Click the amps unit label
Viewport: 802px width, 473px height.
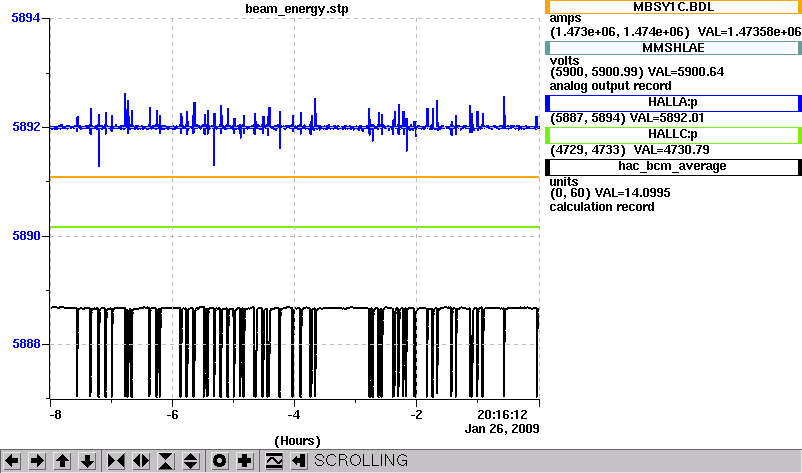click(x=565, y=19)
